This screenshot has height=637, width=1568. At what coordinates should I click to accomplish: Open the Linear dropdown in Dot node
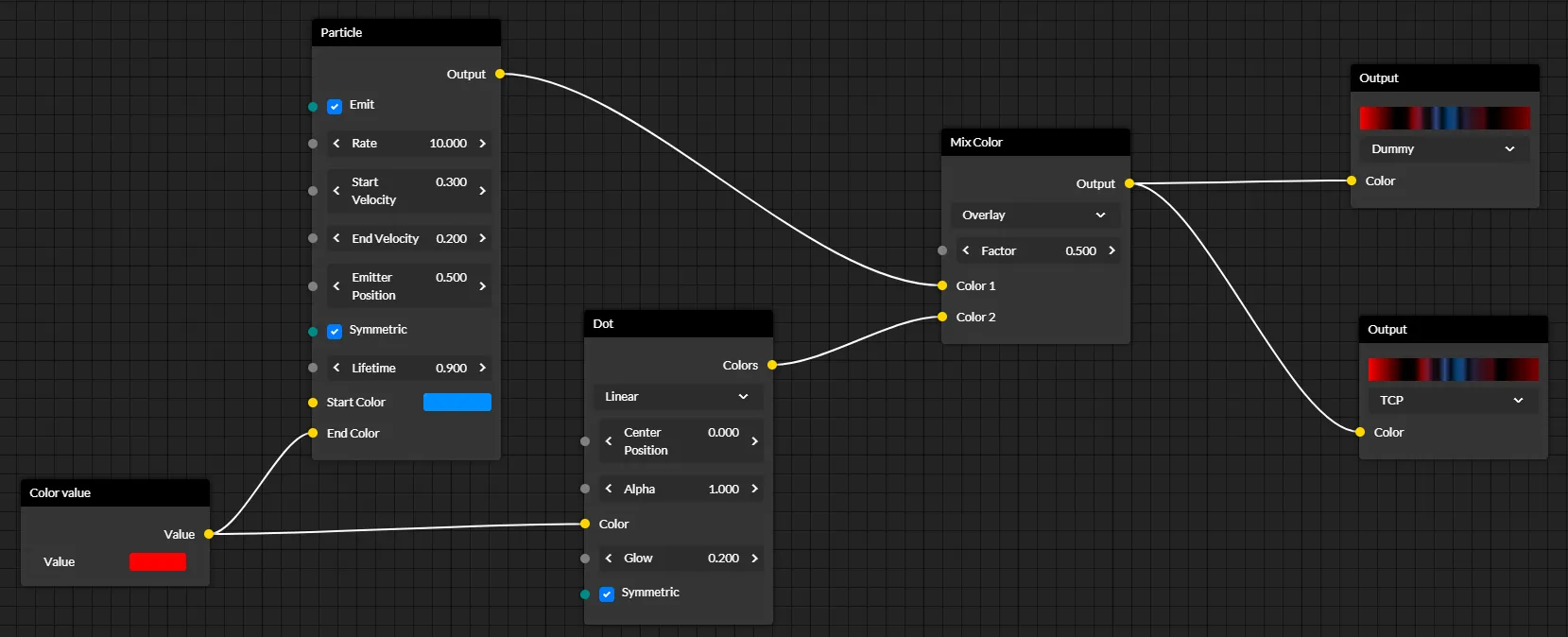click(x=679, y=396)
